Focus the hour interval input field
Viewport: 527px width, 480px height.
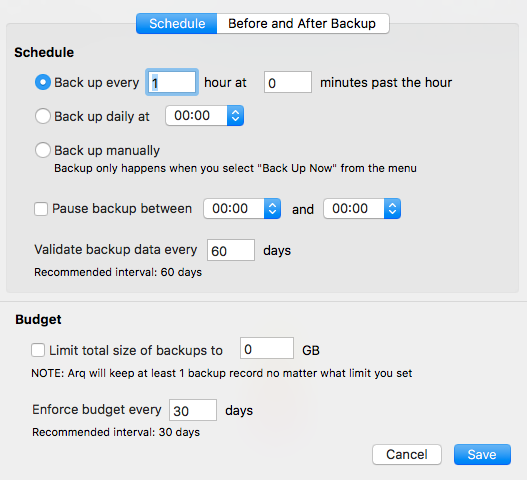tap(172, 82)
